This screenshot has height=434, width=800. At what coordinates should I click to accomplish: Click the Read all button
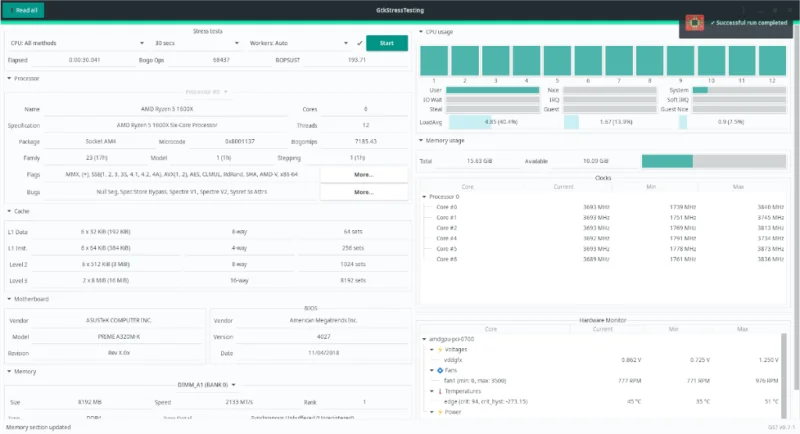point(23,10)
